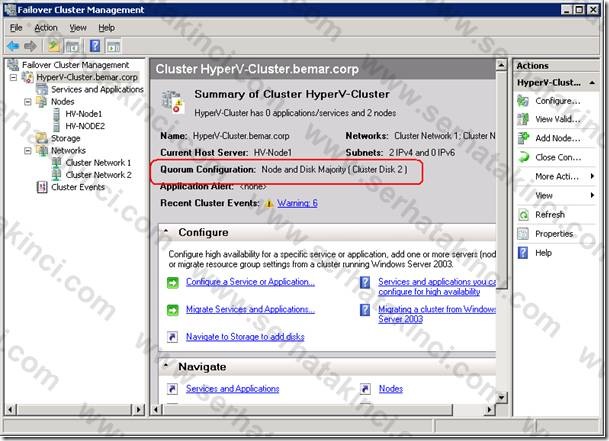Click the Add Node... action

tap(558, 138)
